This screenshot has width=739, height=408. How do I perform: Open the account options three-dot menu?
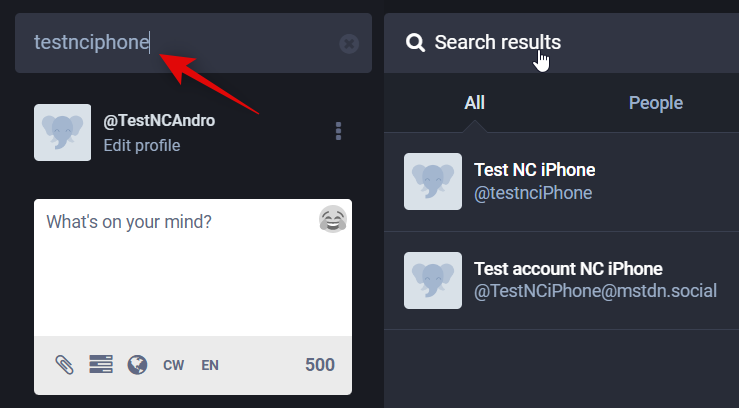pos(339,132)
